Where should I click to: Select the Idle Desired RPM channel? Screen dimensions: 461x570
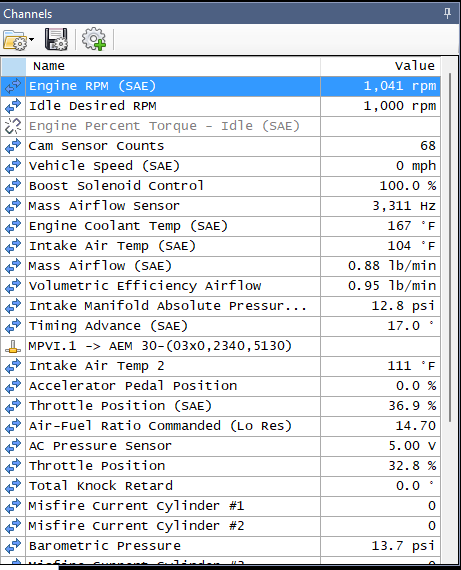tap(93, 106)
